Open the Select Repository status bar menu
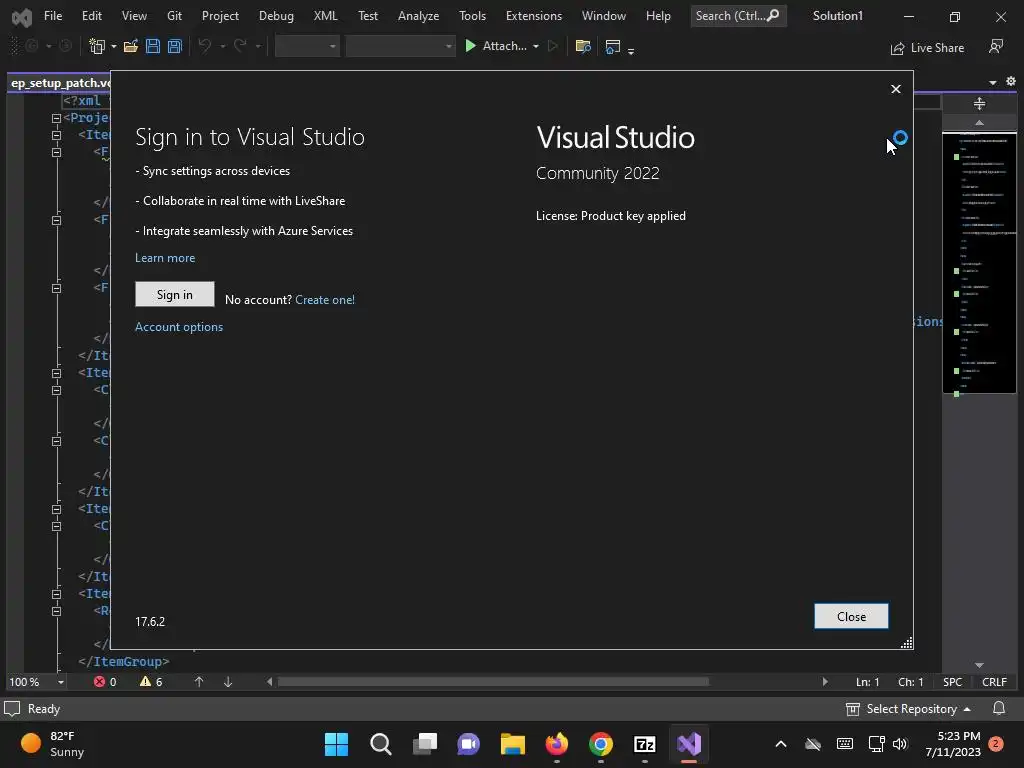The image size is (1024, 768). click(908, 709)
